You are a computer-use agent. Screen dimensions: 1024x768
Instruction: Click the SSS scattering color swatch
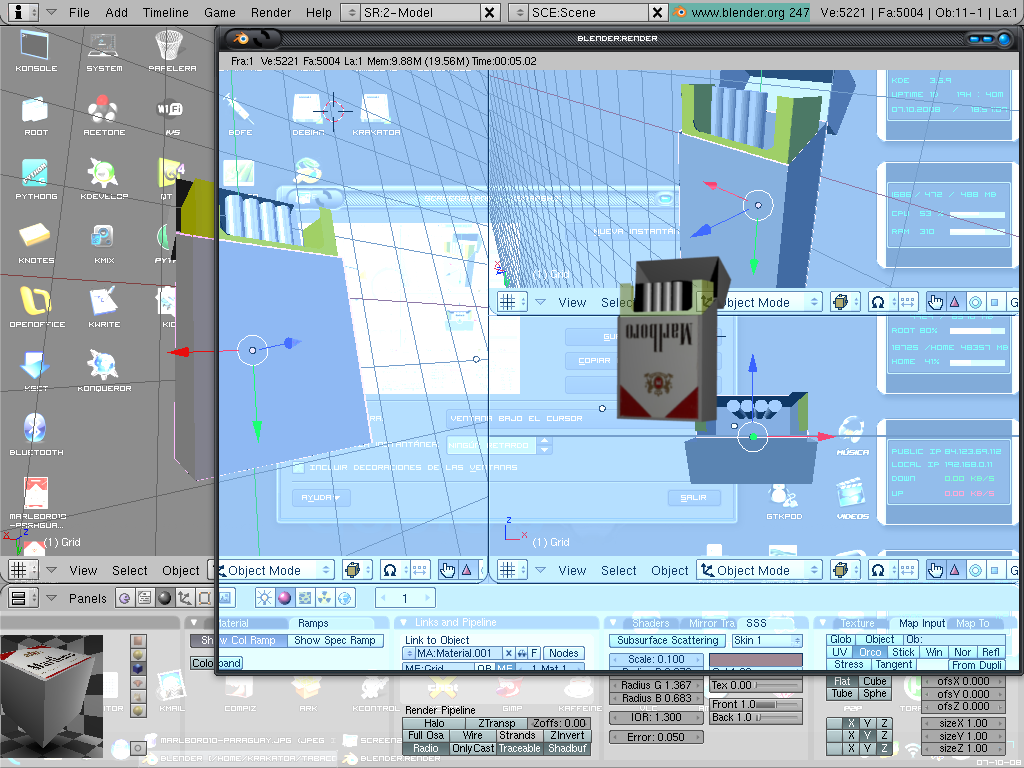tap(756, 660)
